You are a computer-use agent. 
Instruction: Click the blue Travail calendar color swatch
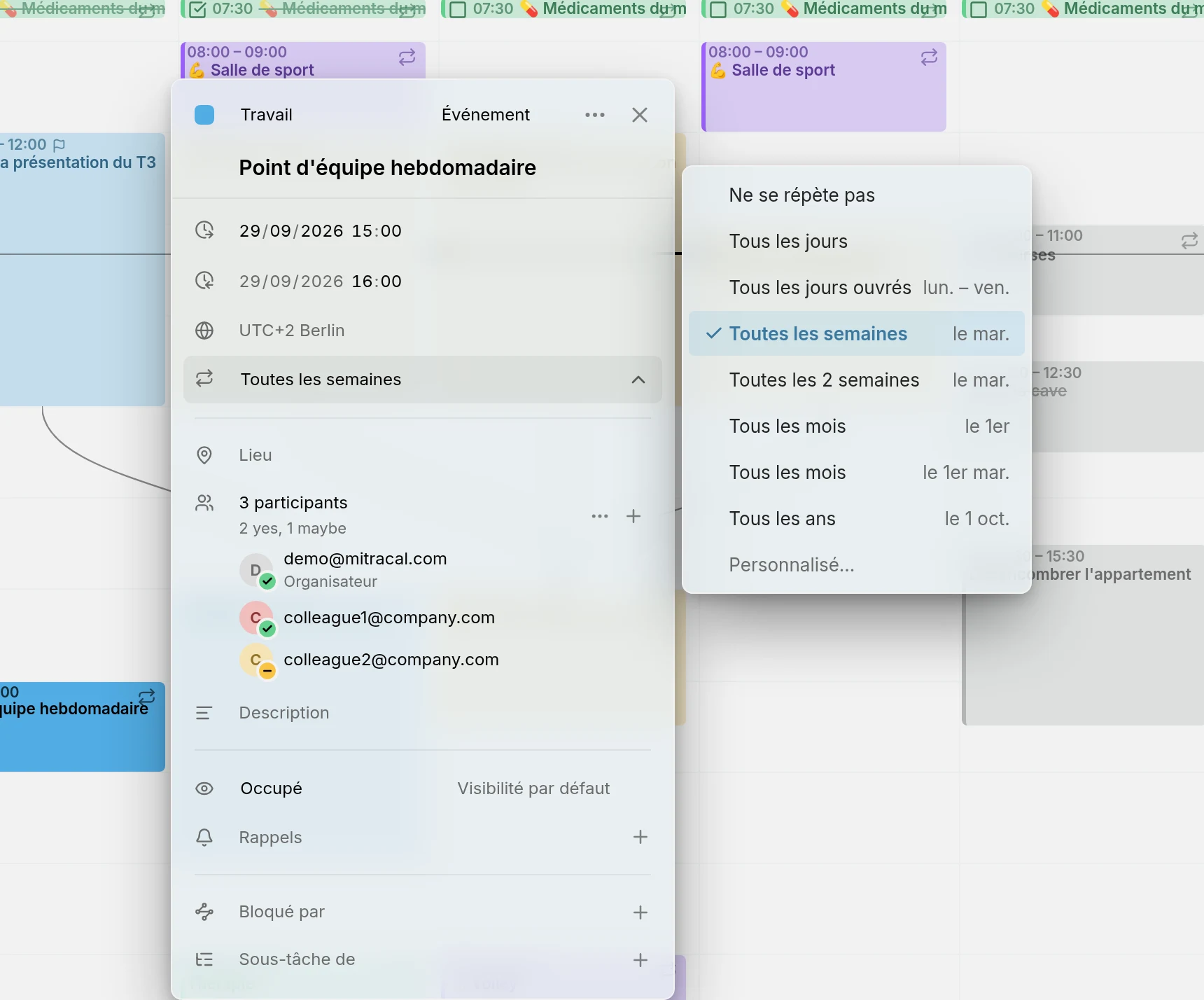(x=204, y=115)
